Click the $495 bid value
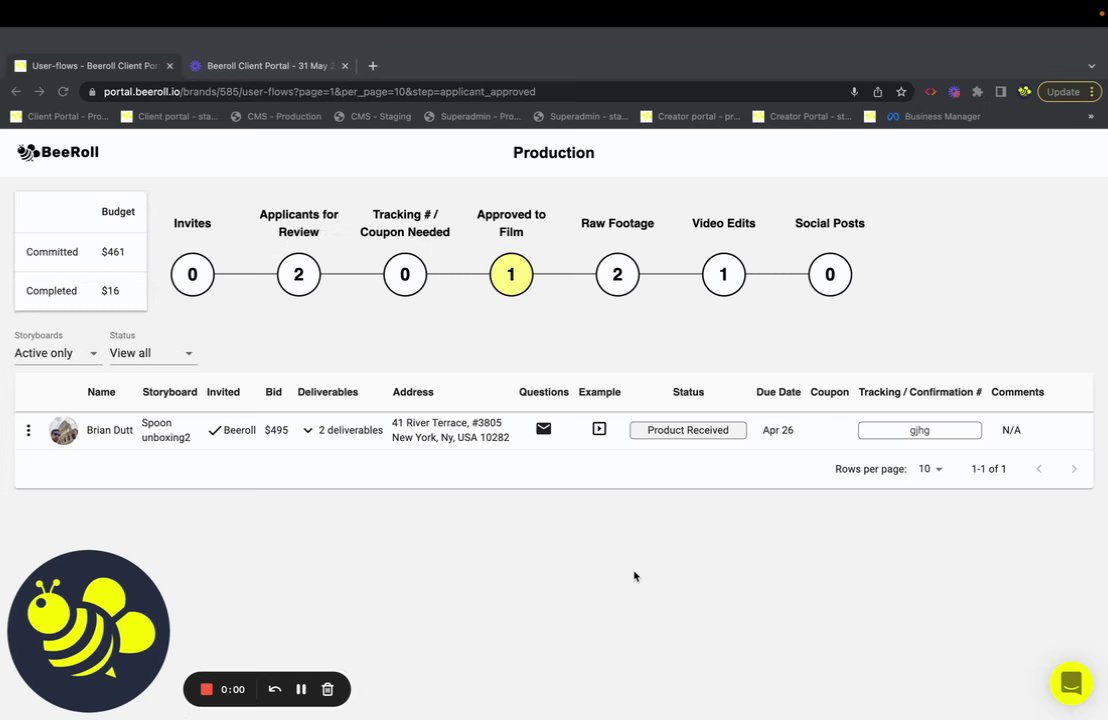 pyautogui.click(x=276, y=430)
